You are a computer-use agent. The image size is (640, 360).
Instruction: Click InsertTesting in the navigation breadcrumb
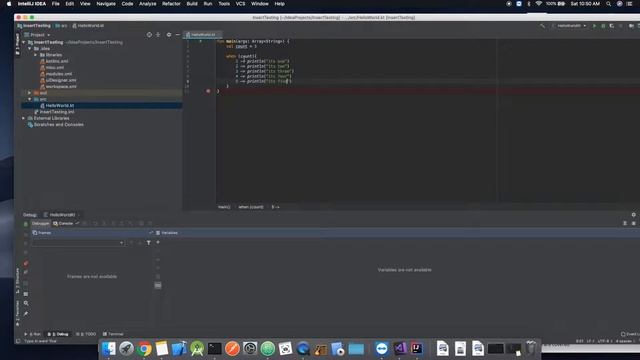click(36, 26)
